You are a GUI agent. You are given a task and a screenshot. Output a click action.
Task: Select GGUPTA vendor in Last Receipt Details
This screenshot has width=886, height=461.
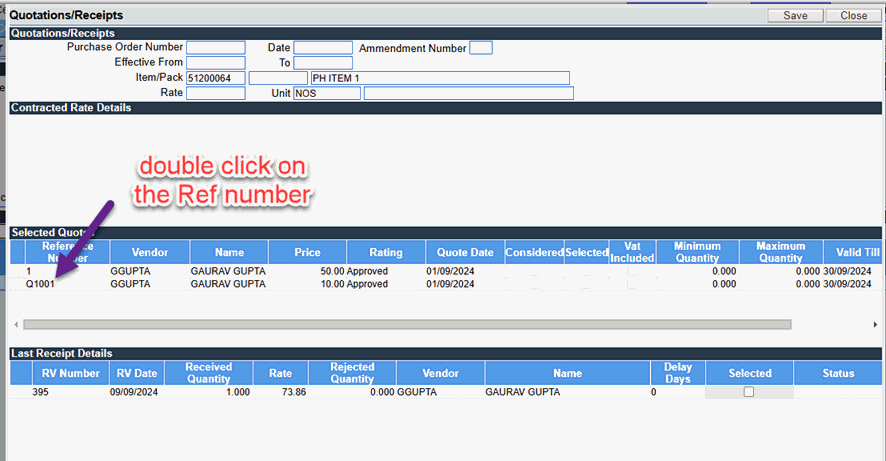click(417, 392)
